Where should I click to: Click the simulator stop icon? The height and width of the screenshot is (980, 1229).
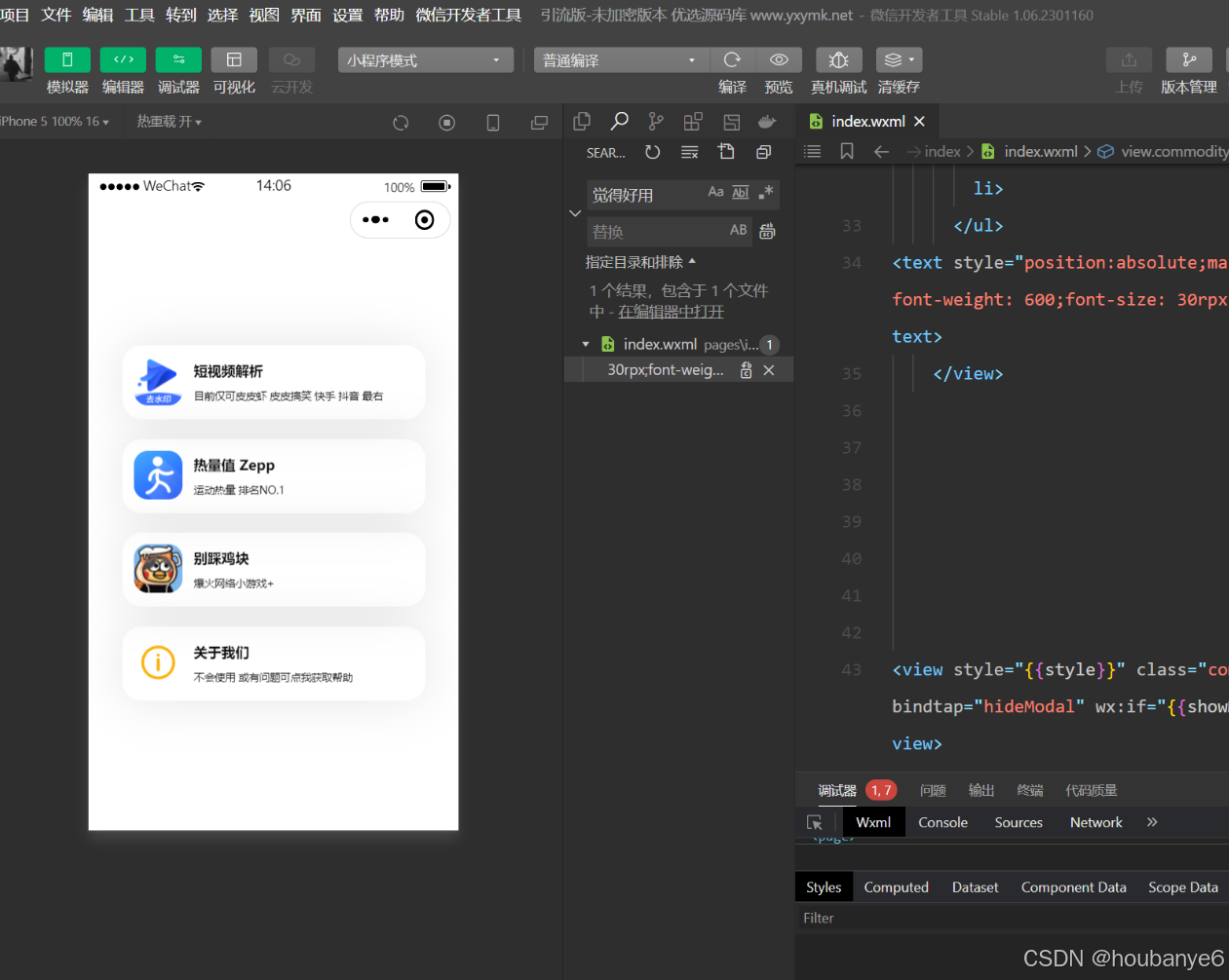tap(447, 123)
